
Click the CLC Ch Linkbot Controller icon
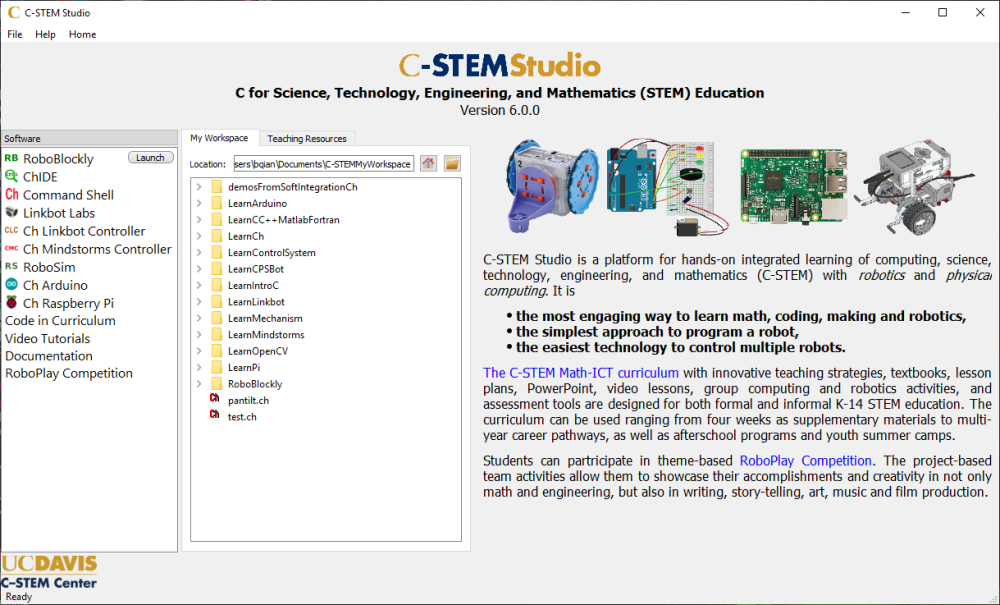pyautogui.click(x=11, y=230)
